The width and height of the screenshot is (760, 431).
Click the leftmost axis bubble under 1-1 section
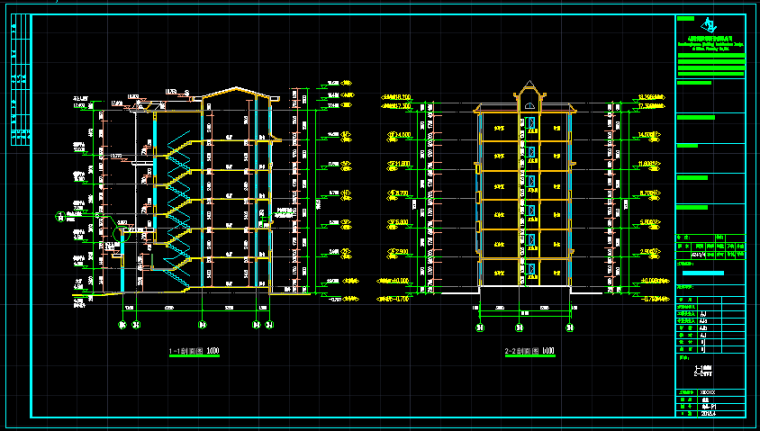tap(124, 324)
